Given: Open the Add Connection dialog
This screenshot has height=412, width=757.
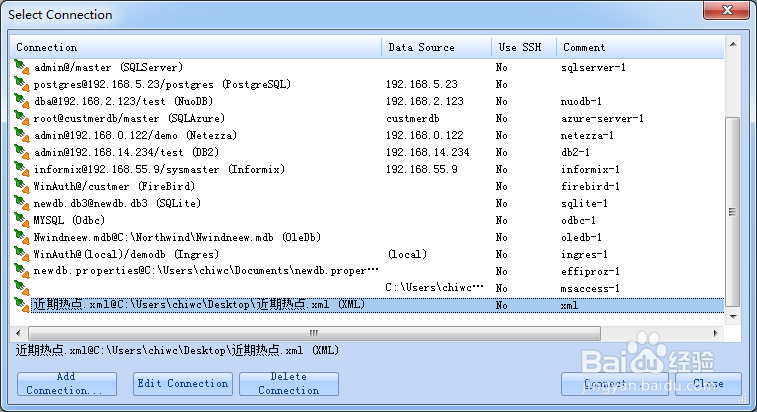Looking at the screenshot, I should [x=67, y=384].
